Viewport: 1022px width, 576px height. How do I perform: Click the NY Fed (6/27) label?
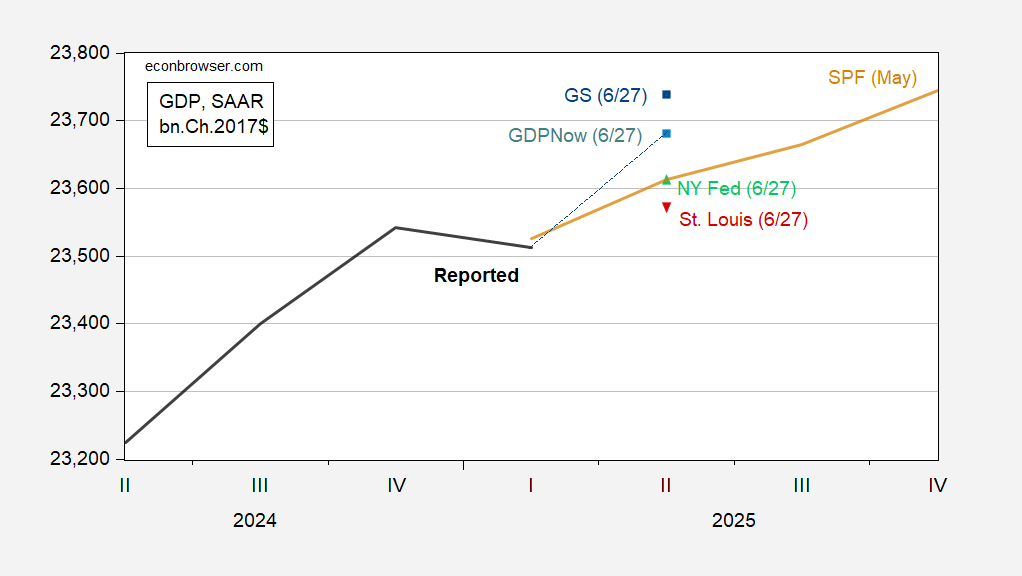[736, 188]
